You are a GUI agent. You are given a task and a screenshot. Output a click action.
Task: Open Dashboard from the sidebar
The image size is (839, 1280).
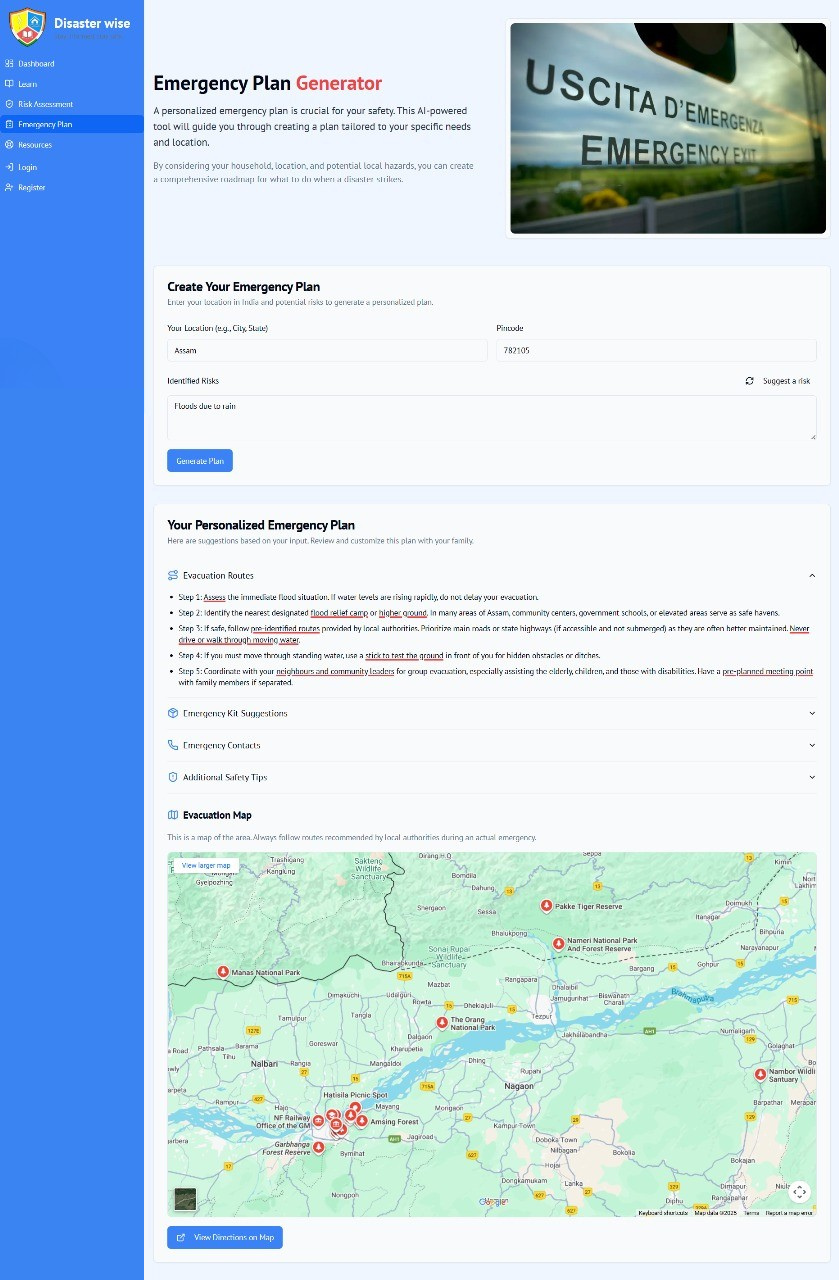click(72, 64)
